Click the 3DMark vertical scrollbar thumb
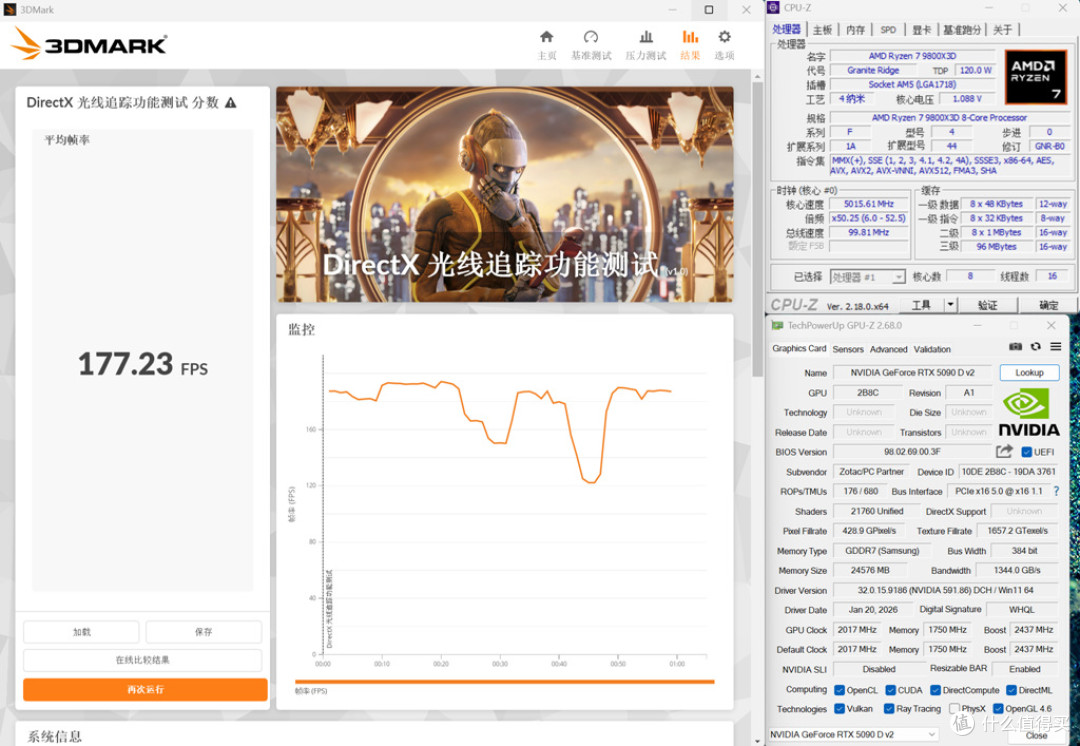The image size is (1080, 746). (757, 229)
